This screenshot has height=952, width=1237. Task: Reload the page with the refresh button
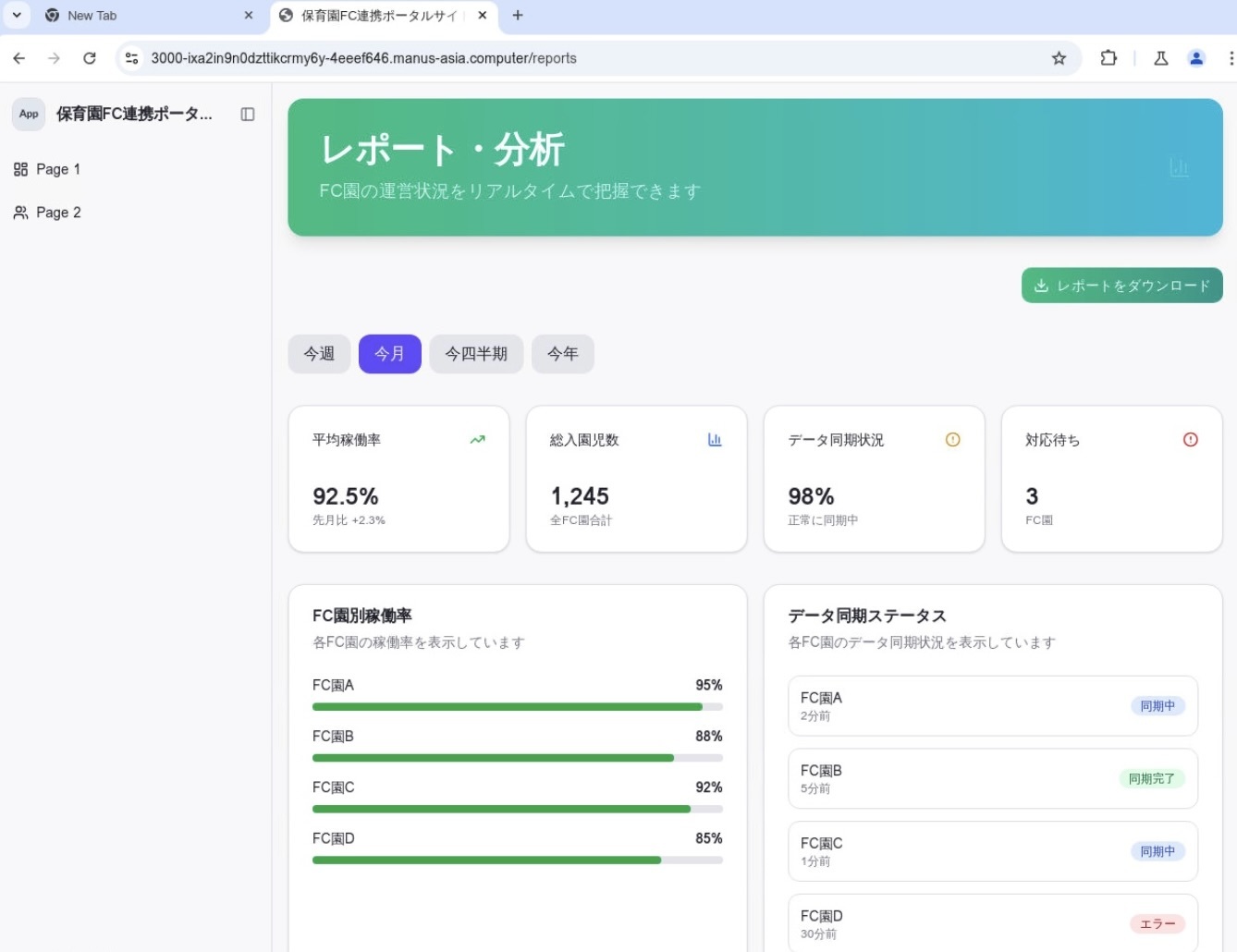click(90, 58)
